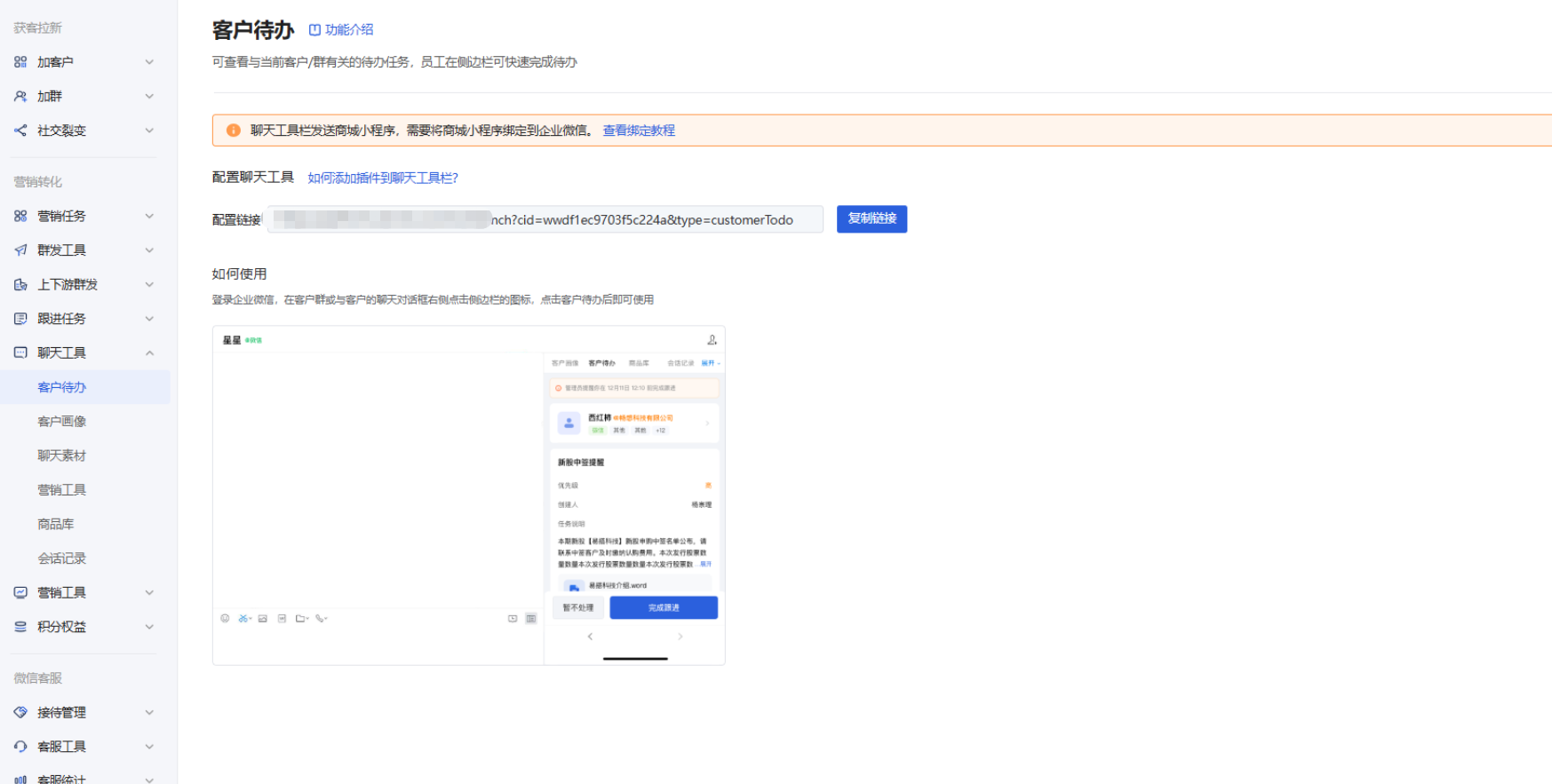Expand the 接待管理 chevron
Image resolution: width=1552 pixels, height=784 pixels.
point(149,712)
